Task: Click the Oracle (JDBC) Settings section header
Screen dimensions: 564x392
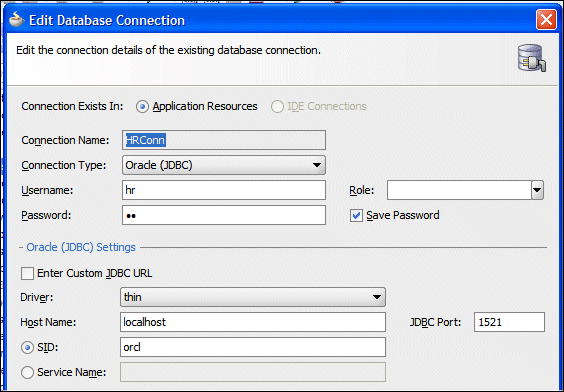Action: [81, 247]
